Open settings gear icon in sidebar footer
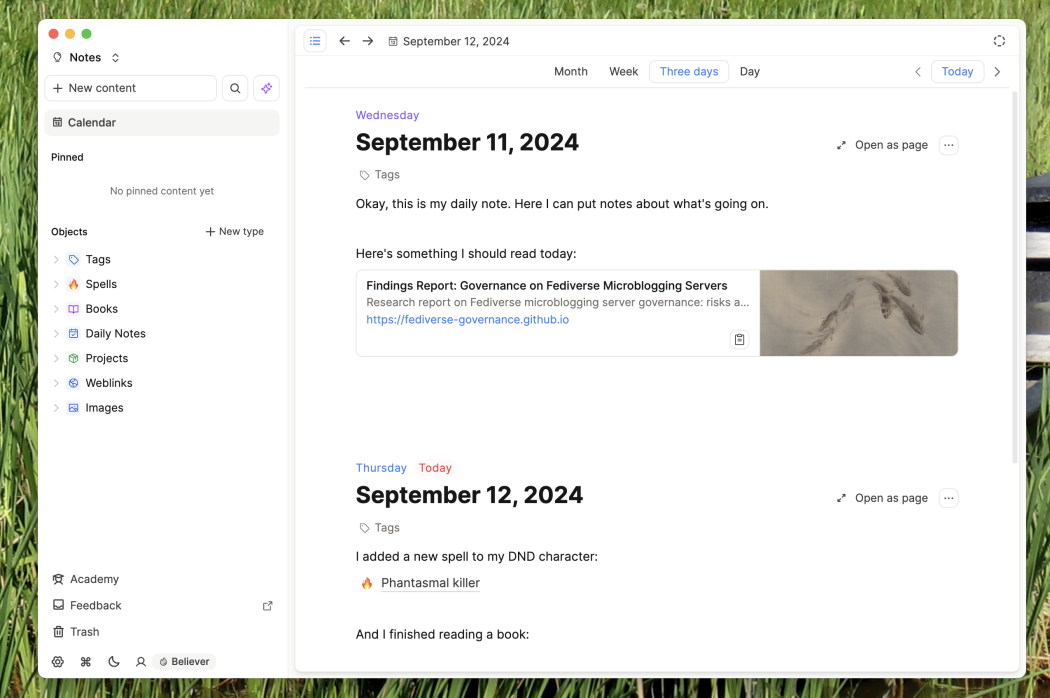 coord(58,662)
